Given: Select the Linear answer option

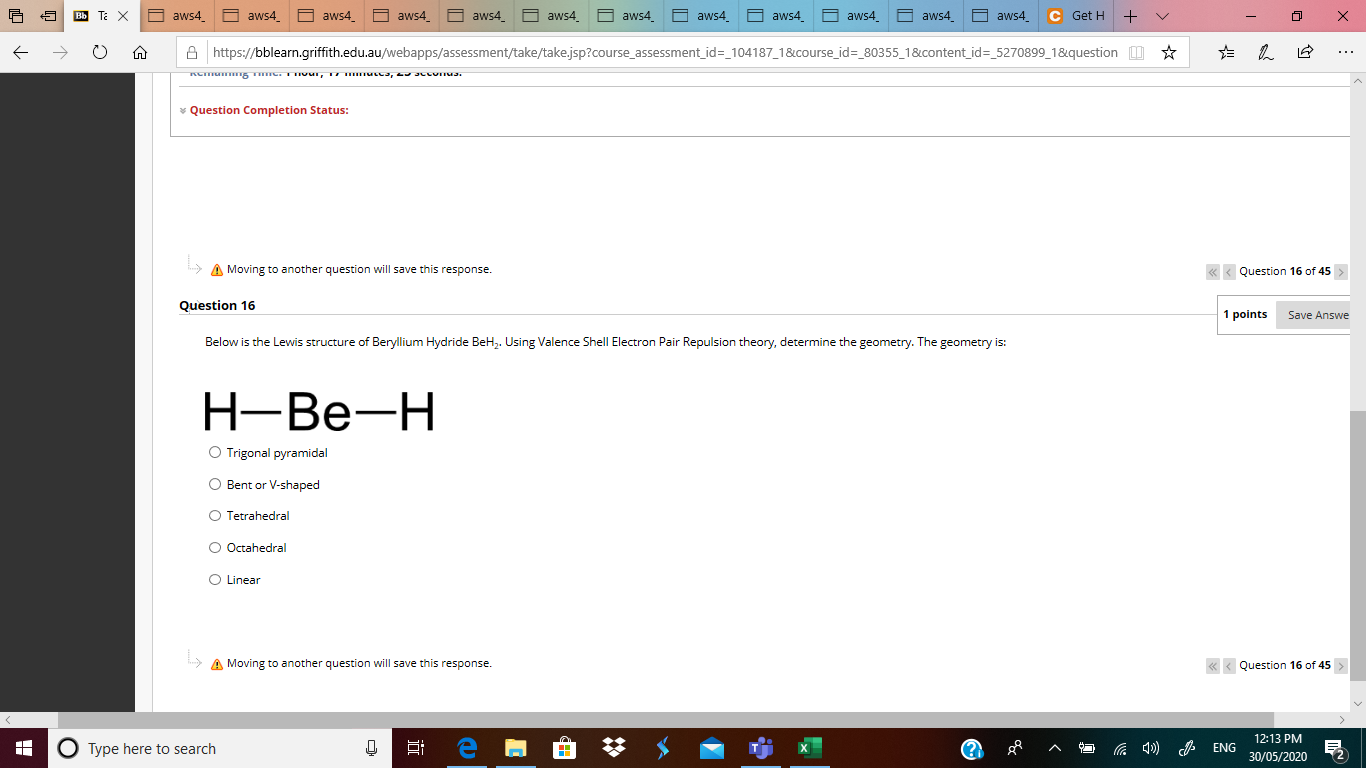Looking at the screenshot, I should click(x=215, y=579).
